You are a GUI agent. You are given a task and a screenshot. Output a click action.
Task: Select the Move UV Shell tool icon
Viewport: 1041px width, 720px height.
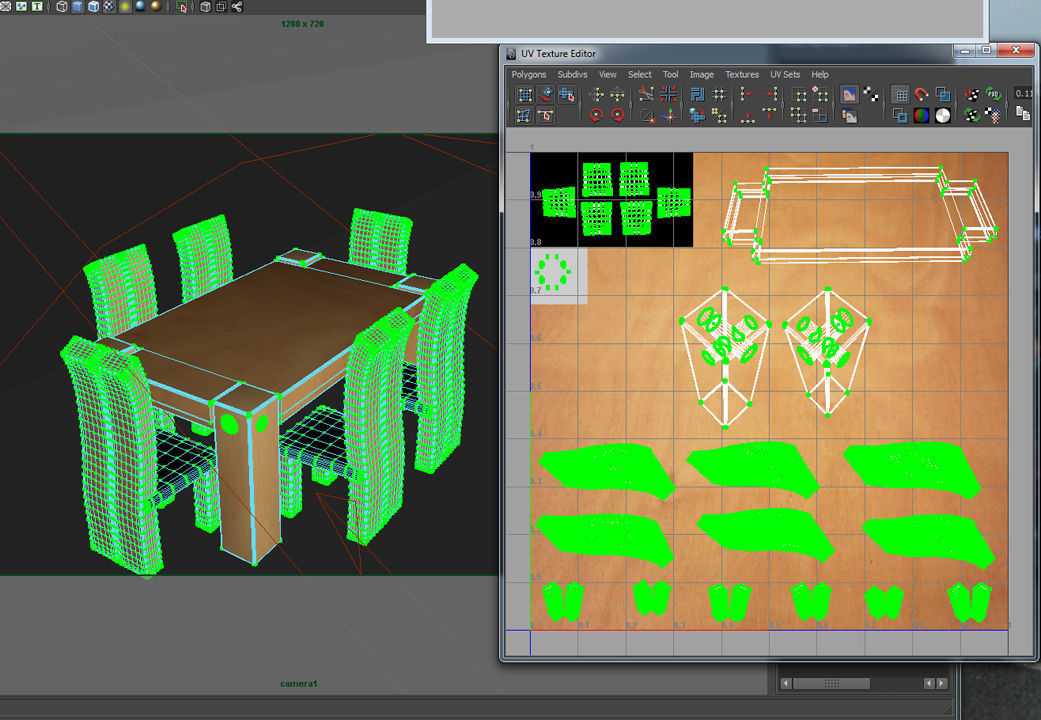click(x=566, y=95)
